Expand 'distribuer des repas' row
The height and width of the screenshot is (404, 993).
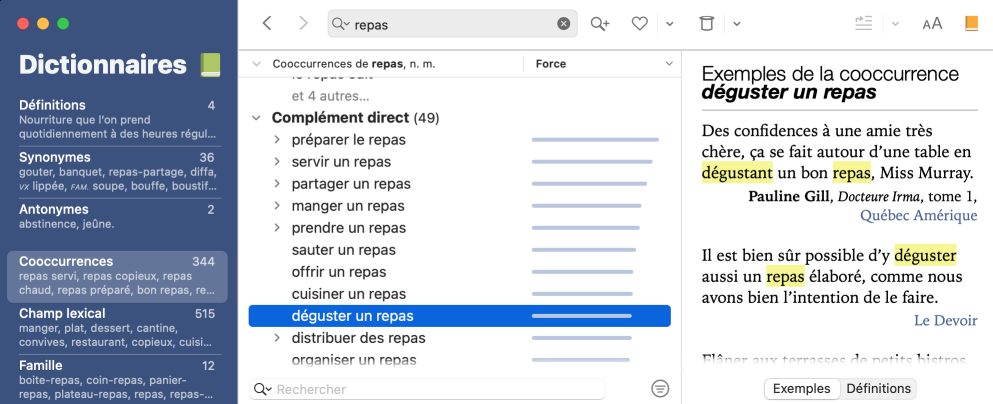(277, 338)
